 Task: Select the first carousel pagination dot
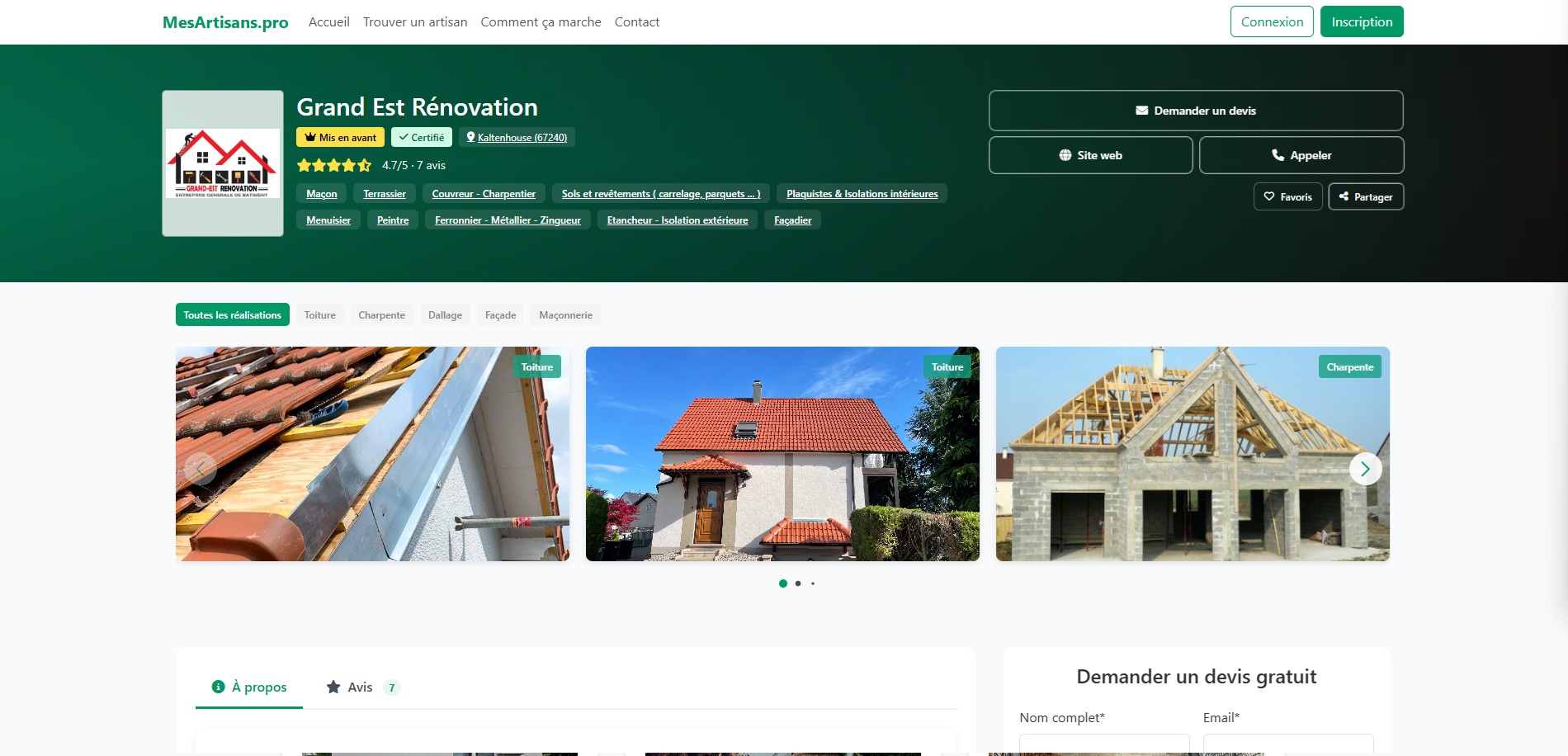tap(783, 584)
